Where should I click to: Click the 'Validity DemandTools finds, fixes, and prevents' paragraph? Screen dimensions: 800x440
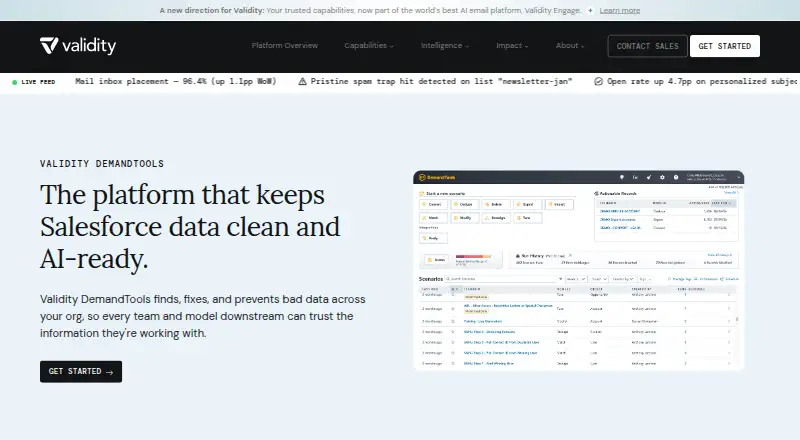[x=203, y=316]
